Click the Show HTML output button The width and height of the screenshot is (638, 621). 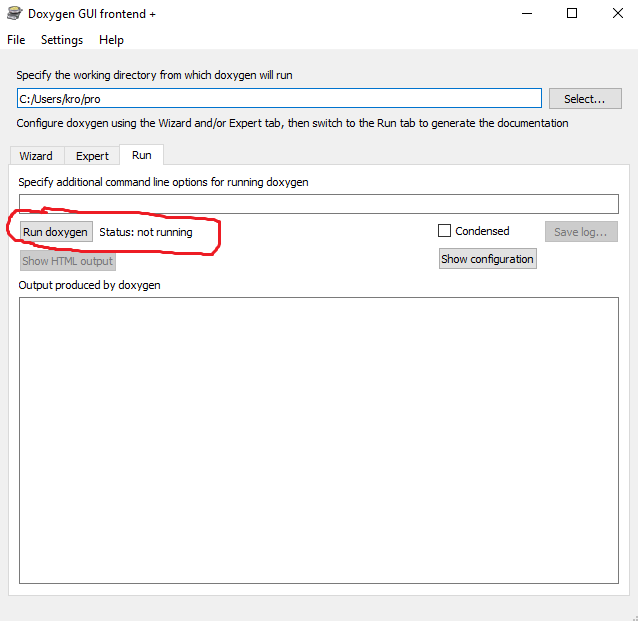point(68,261)
